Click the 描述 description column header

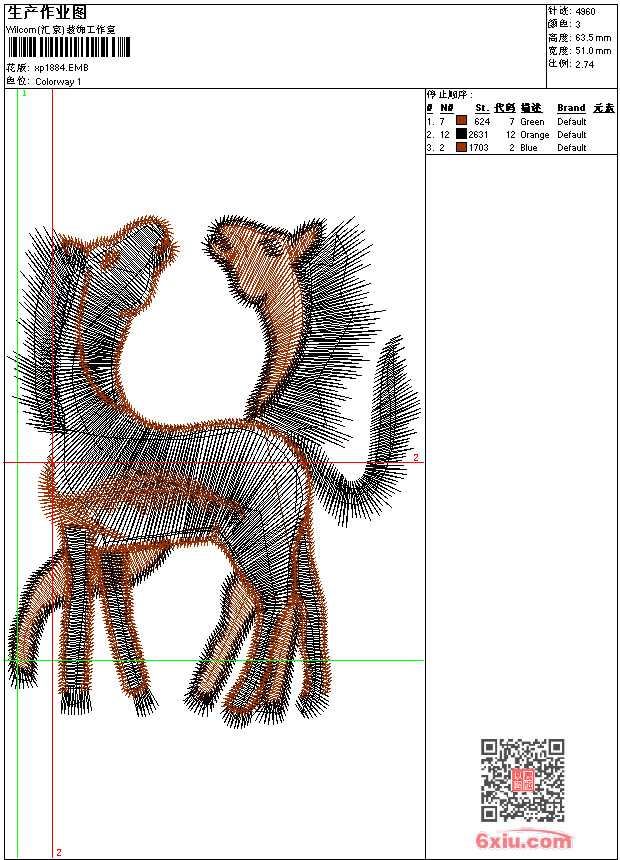[531, 108]
